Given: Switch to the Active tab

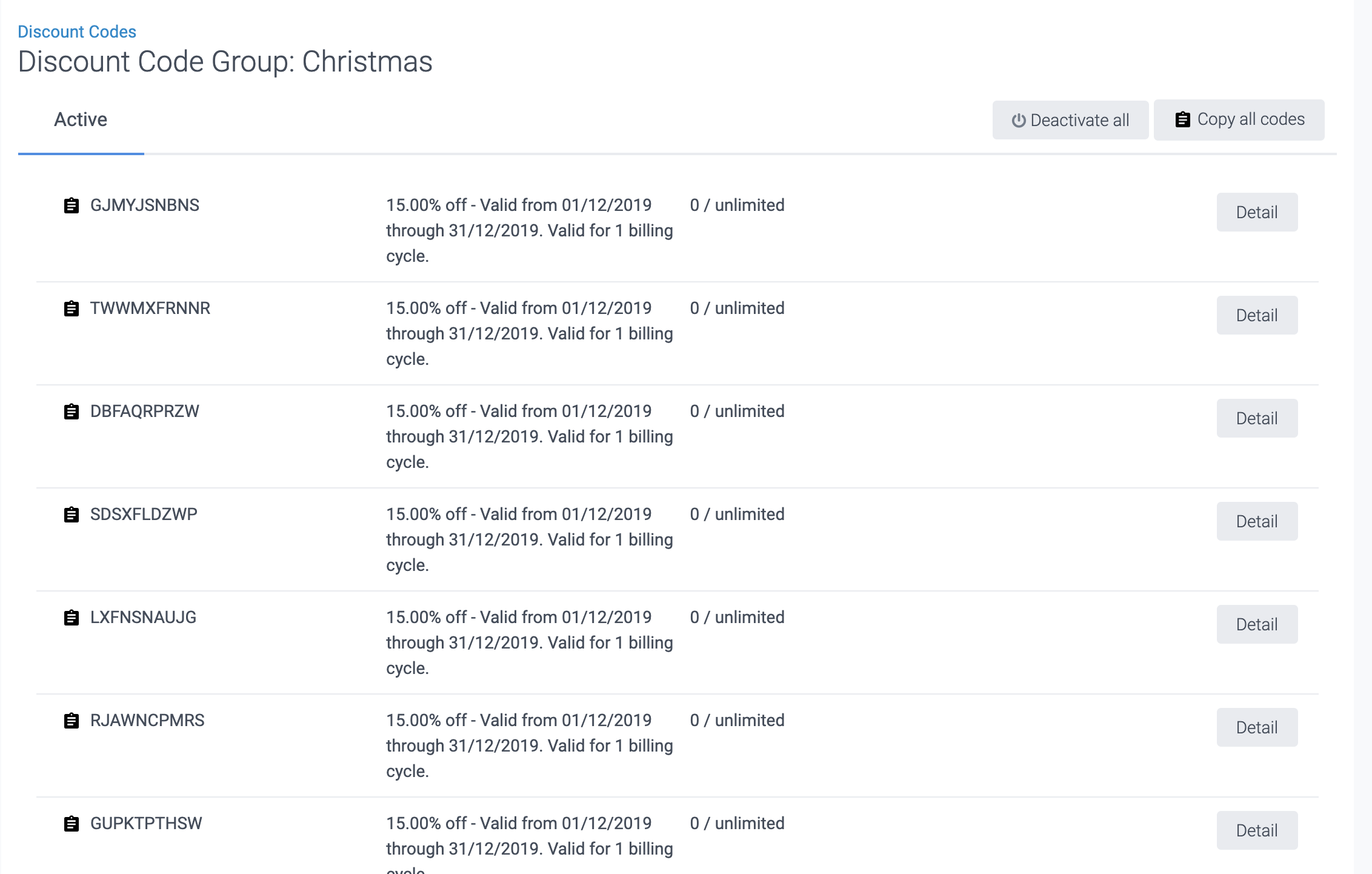Looking at the screenshot, I should 81,120.
